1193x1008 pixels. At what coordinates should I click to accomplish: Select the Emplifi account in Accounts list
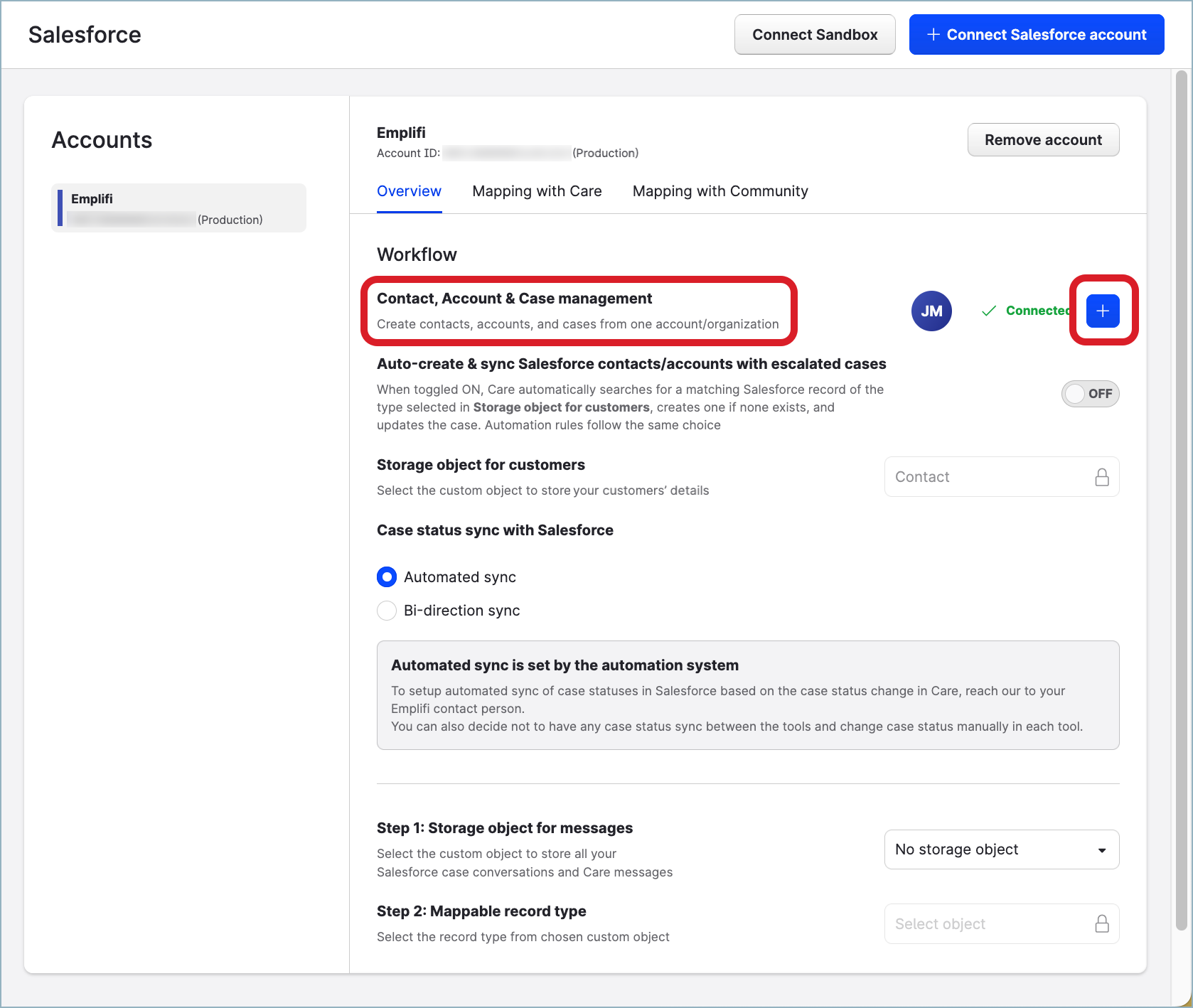[x=178, y=208]
